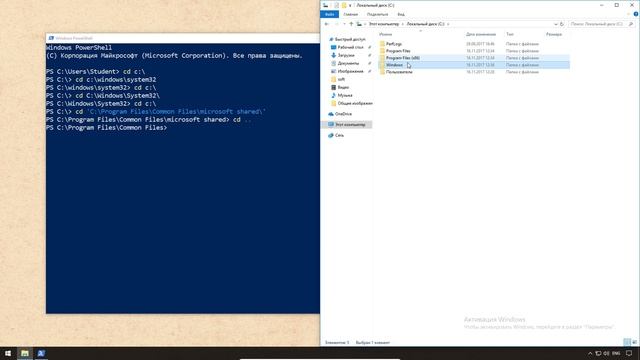Show hidden tray icons chevron

pos(590,353)
